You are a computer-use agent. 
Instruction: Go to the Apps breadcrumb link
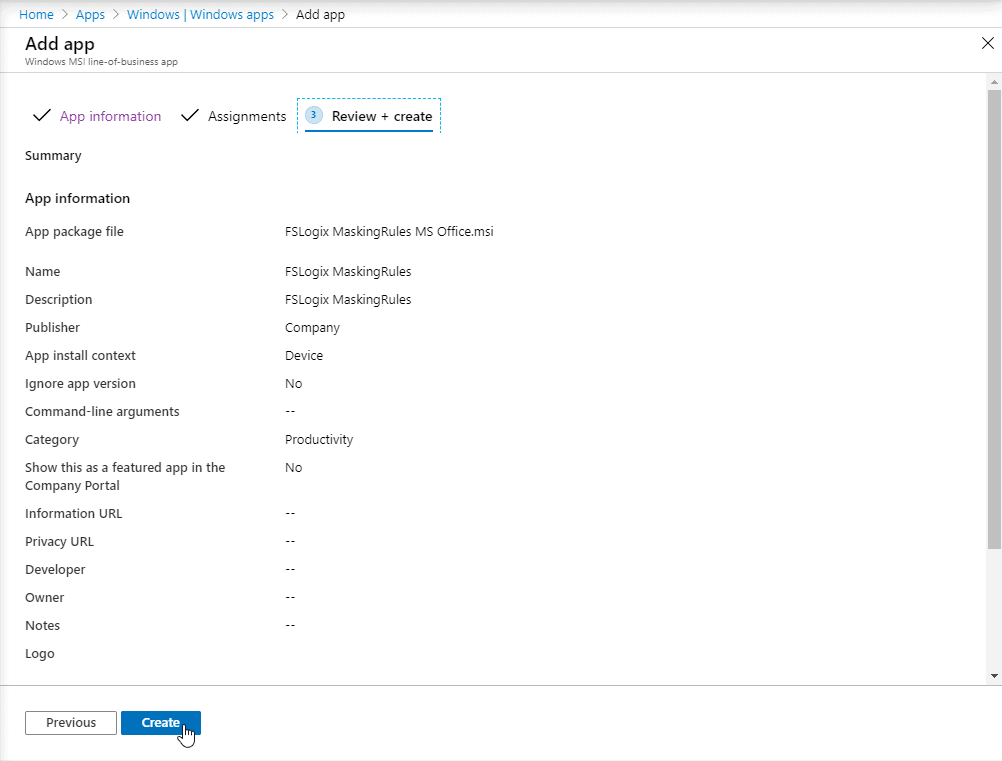[90, 15]
